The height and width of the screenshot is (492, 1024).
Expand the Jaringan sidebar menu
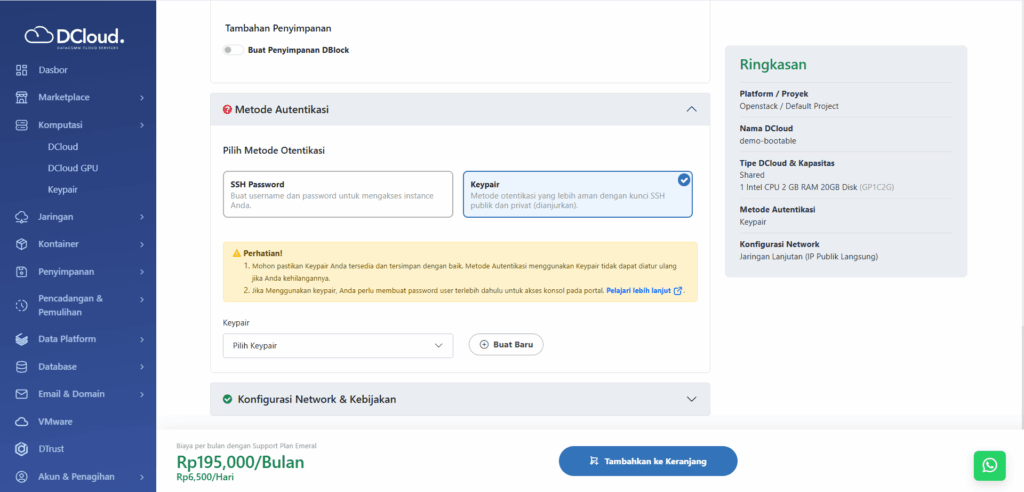click(142, 217)
